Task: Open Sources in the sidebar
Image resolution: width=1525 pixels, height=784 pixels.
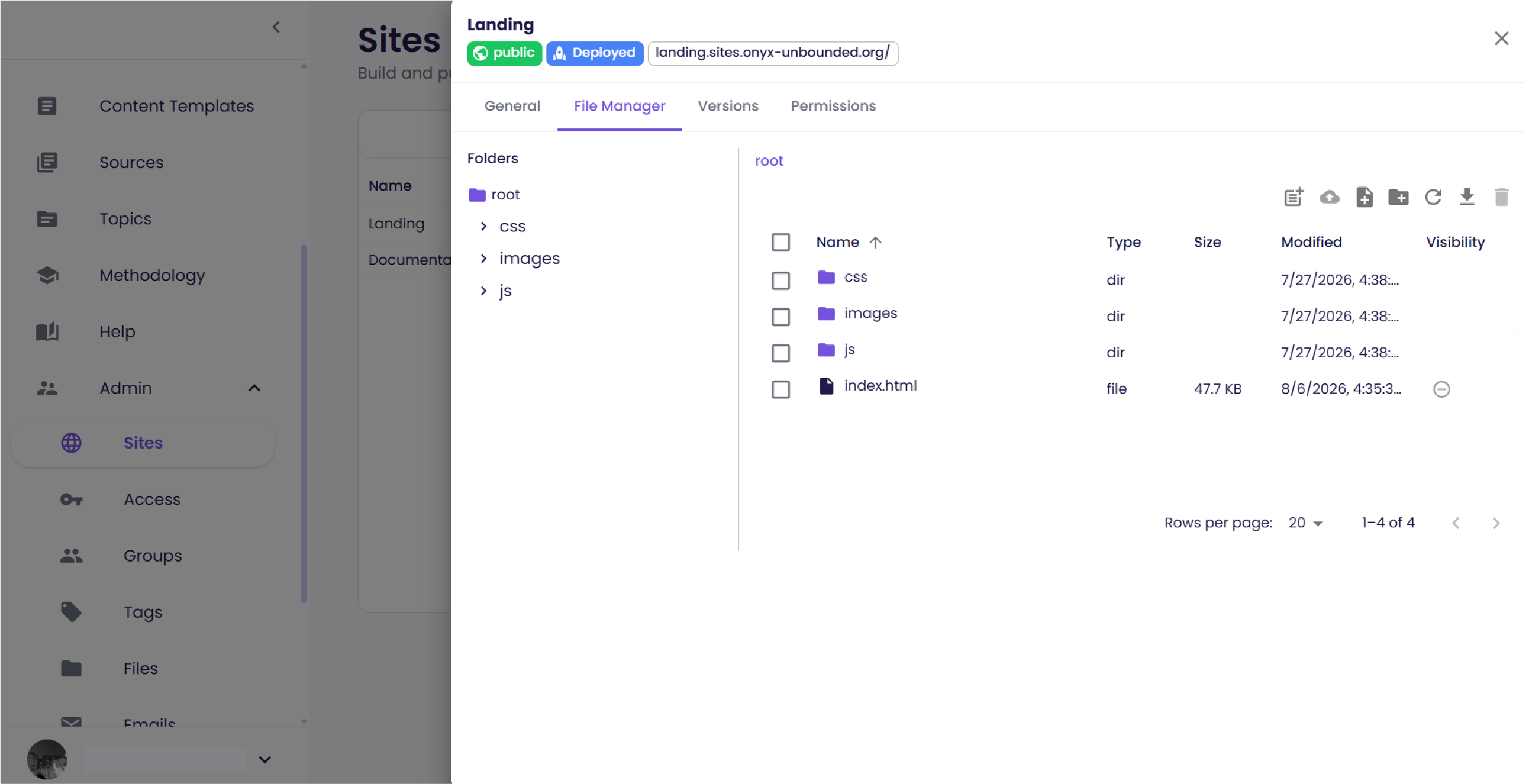Action: pos(131,162)
